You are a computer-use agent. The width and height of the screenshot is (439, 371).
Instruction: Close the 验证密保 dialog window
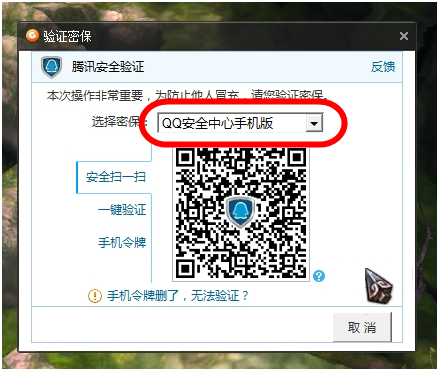[404, 36]
